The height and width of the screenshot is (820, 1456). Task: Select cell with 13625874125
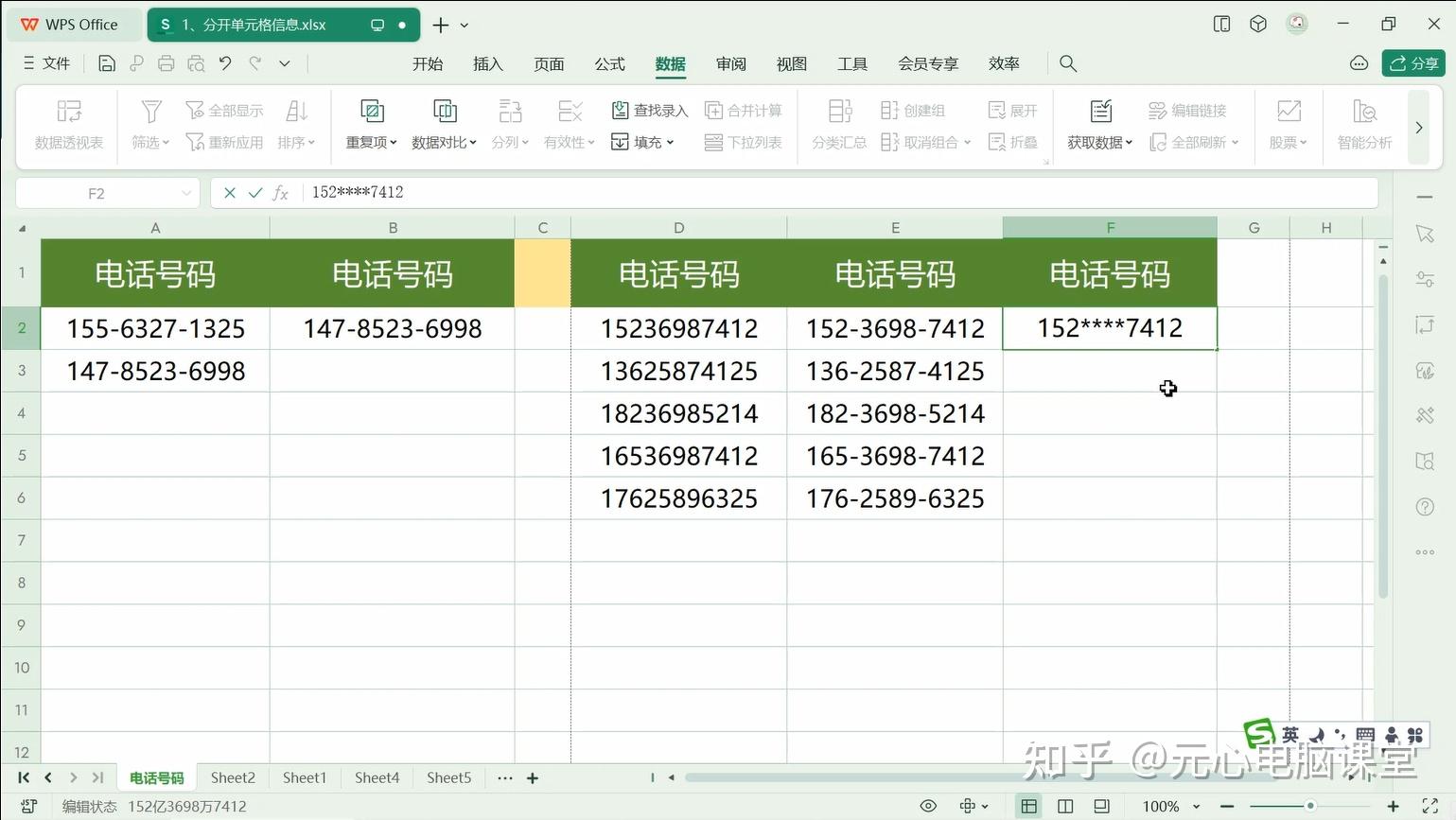pos(679,371)
